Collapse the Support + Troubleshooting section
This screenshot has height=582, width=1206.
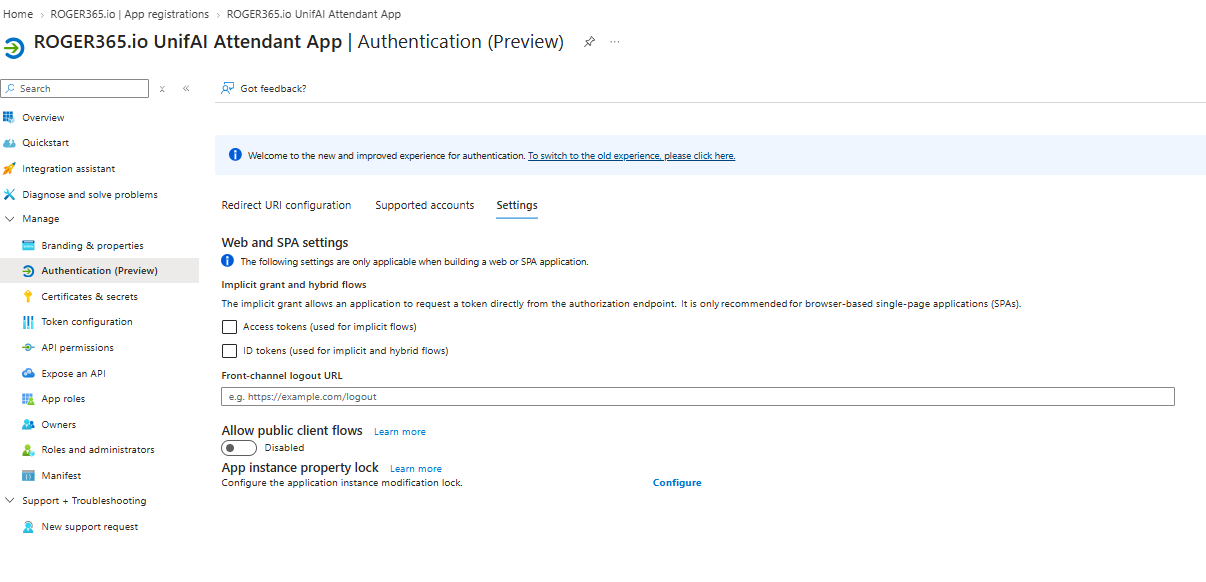(x=10, y=501)
